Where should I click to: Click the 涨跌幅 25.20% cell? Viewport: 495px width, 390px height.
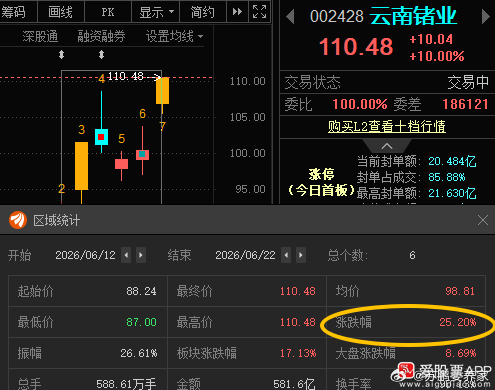(406, 322)
